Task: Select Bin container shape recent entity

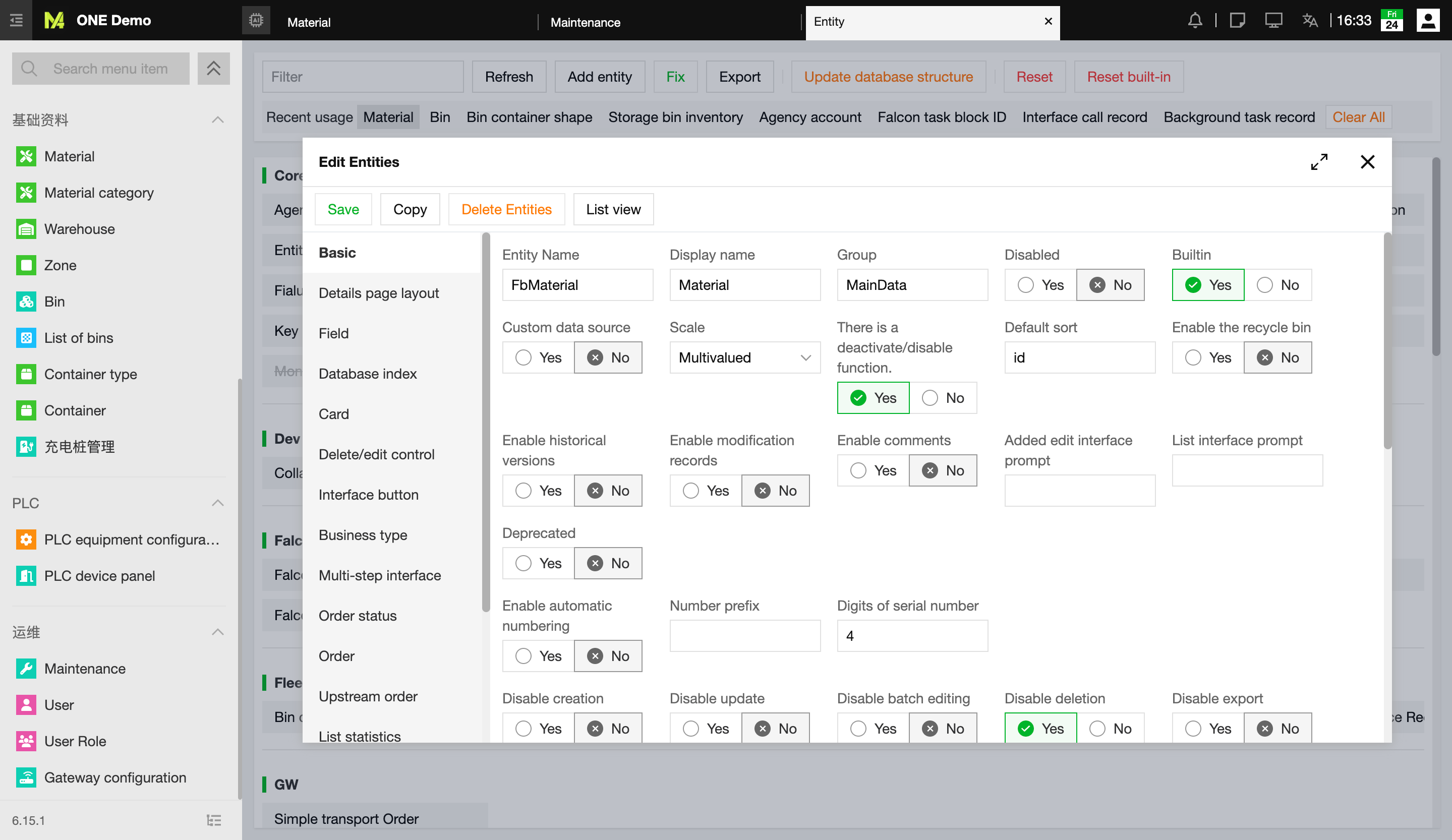Action: pos(529,117)
